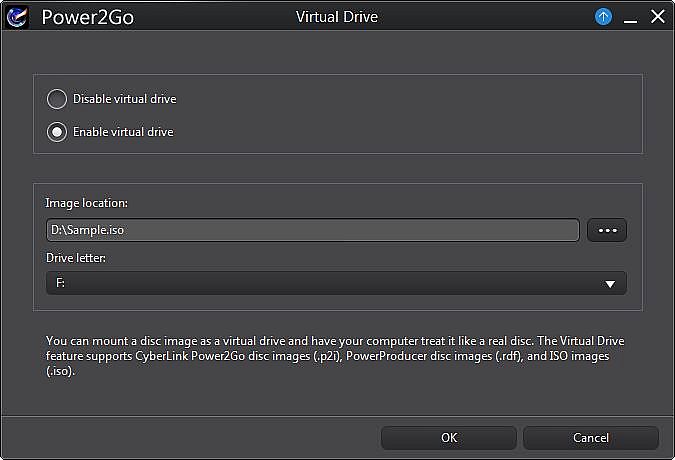This screenshot has height=460, width=675.
Task: Select the Enable virtual drive radio button
Action: pyautogui.click(x=57, y=131)
